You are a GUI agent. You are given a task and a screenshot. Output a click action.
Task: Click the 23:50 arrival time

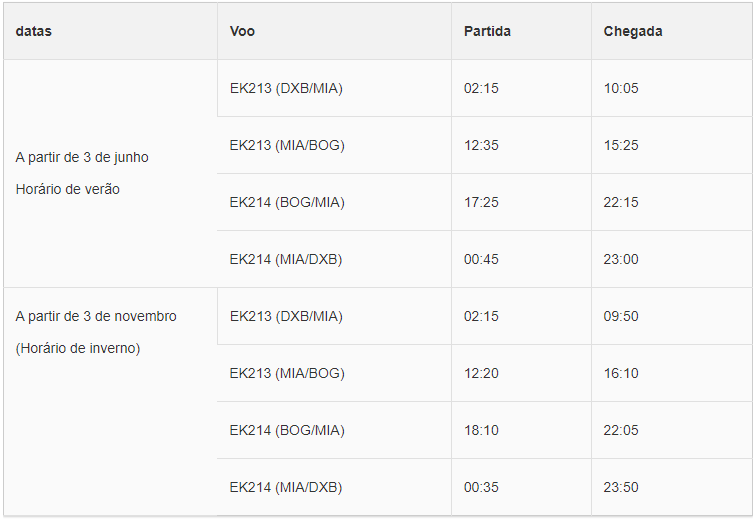pos(621,487)
